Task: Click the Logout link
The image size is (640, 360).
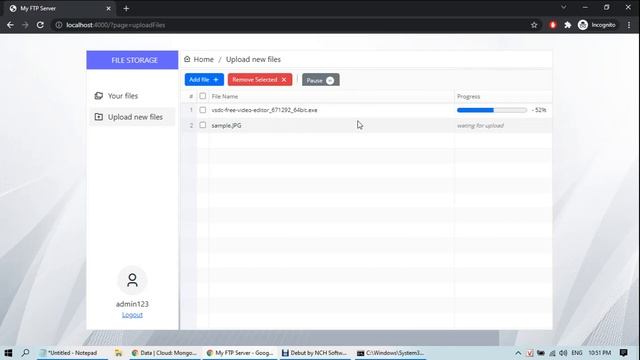Action: [x=132, y=315]
